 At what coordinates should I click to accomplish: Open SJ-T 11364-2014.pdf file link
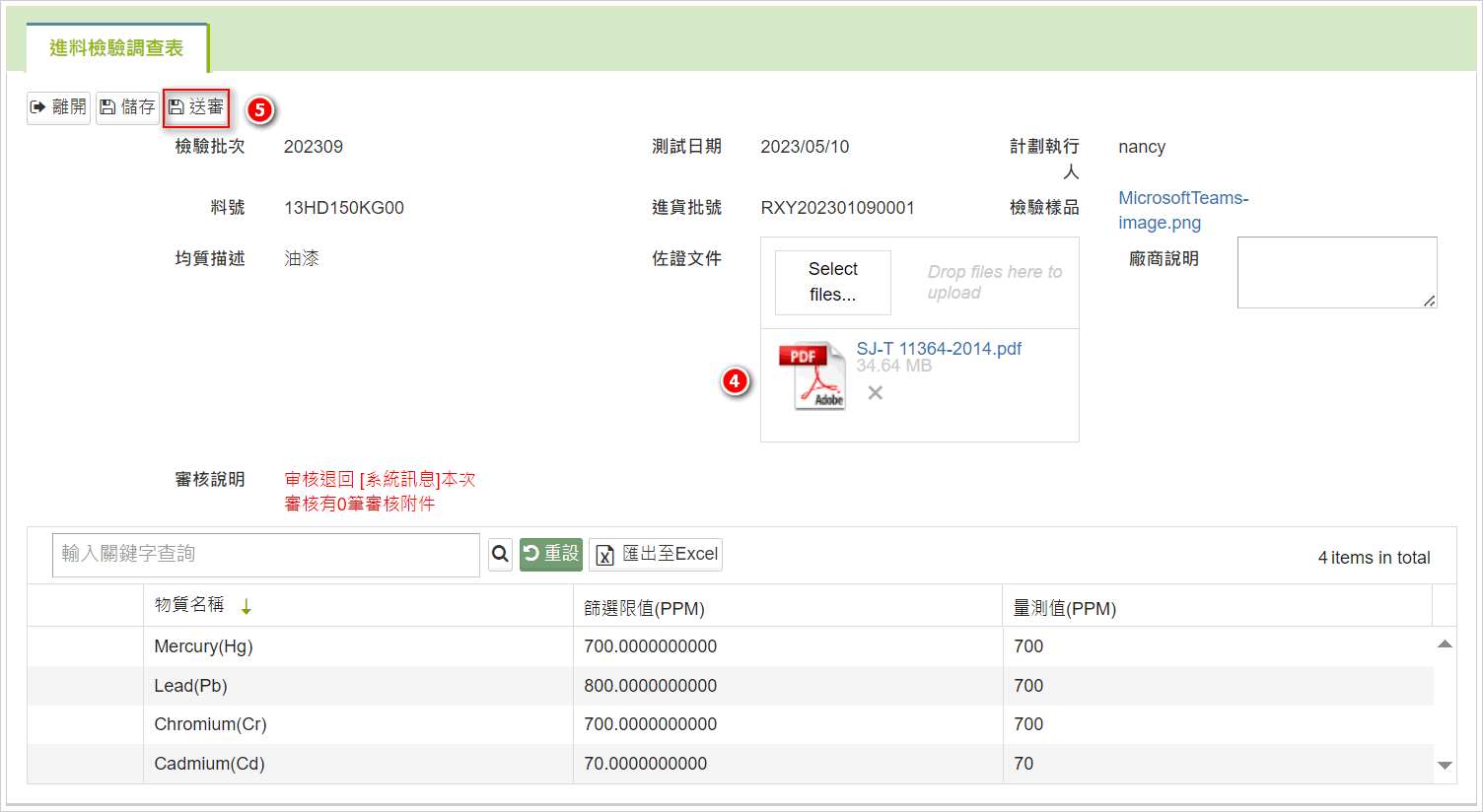tap(939, 349)
